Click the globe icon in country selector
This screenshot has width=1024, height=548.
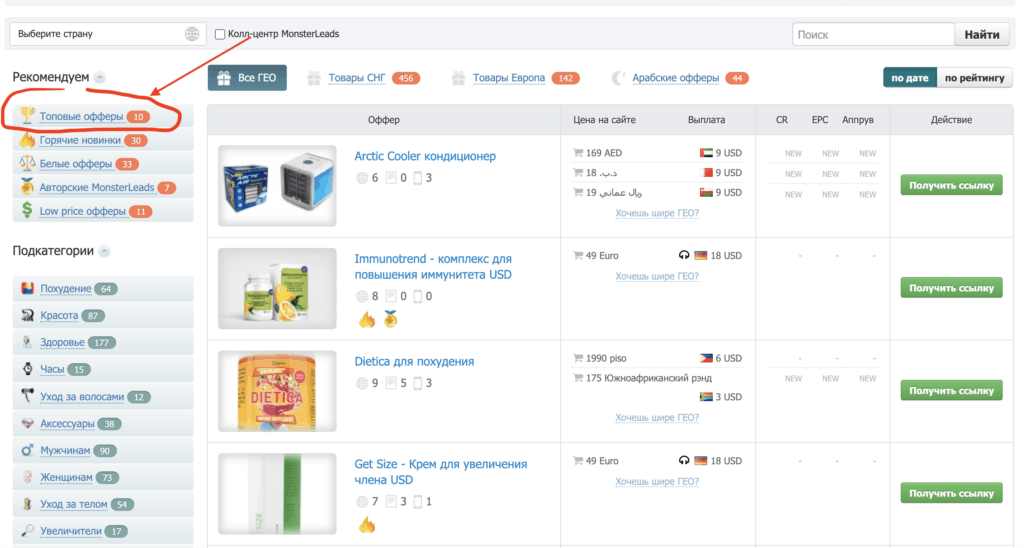click(191, 34)
